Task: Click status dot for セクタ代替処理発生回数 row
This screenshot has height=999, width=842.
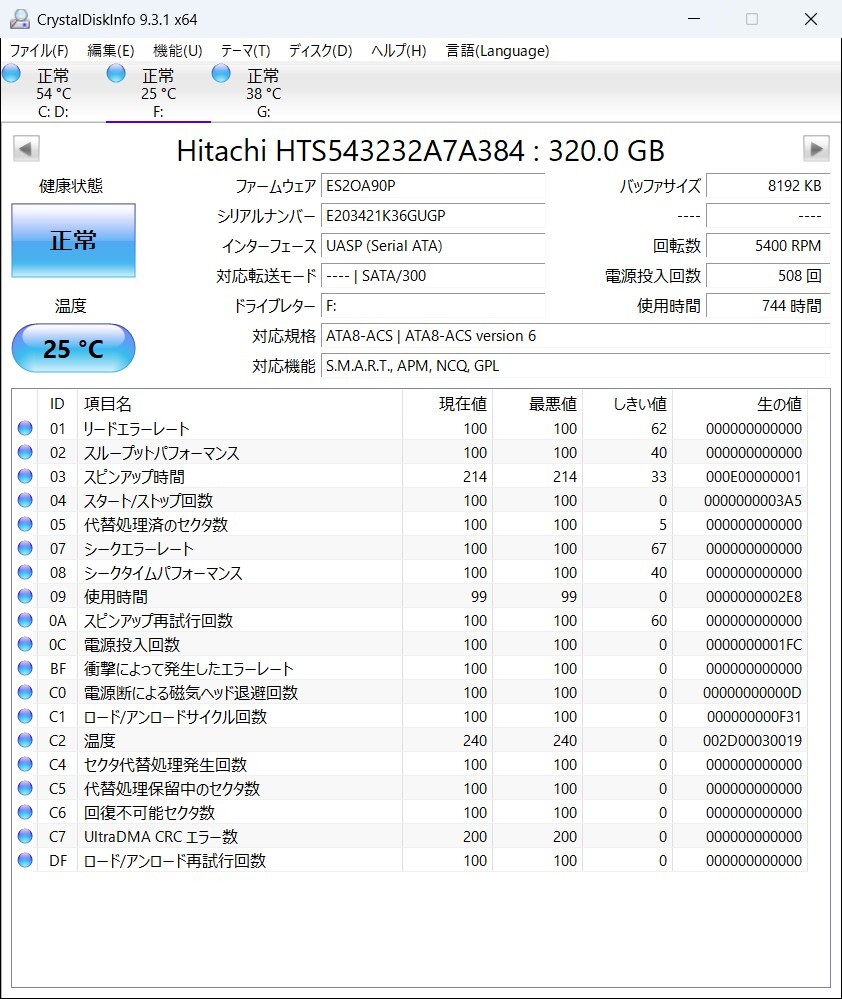Action: [x=25, y=764]
